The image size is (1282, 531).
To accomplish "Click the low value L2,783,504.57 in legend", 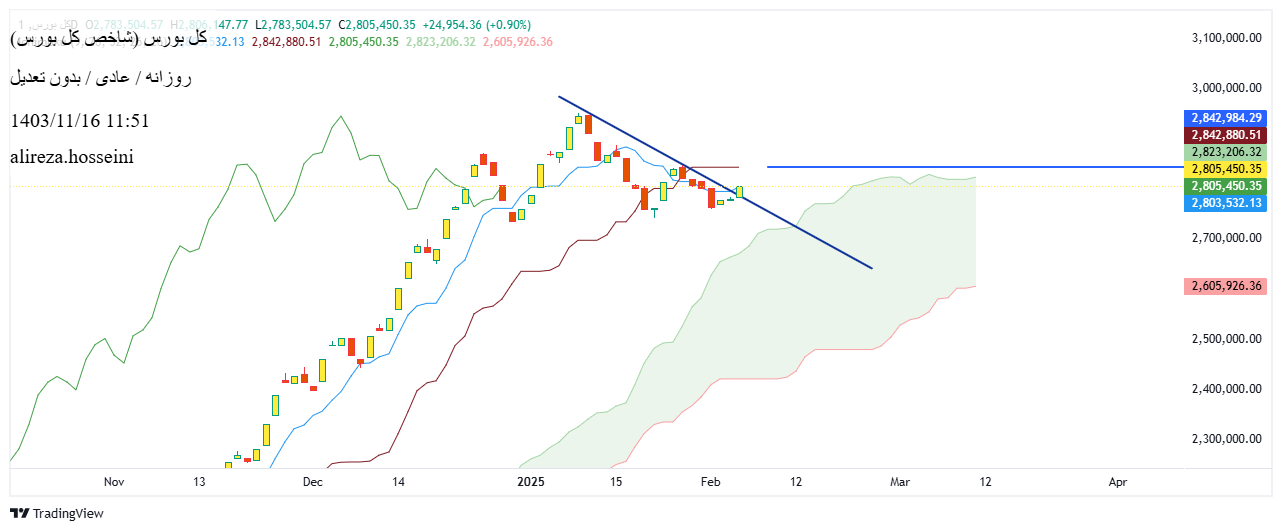I will pyautogui.click(x=293, y=24).
